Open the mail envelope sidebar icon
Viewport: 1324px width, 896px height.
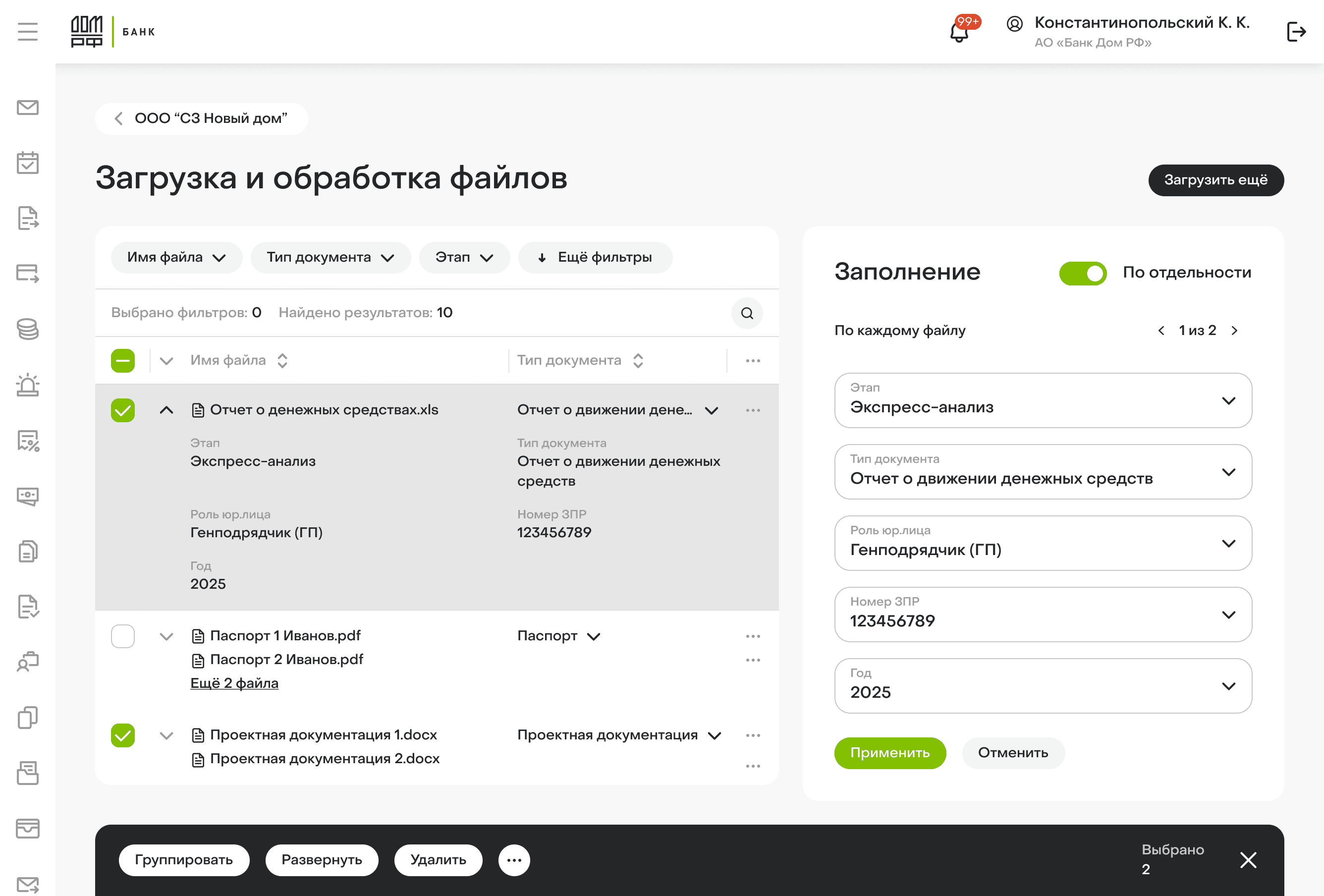point(27,108)
